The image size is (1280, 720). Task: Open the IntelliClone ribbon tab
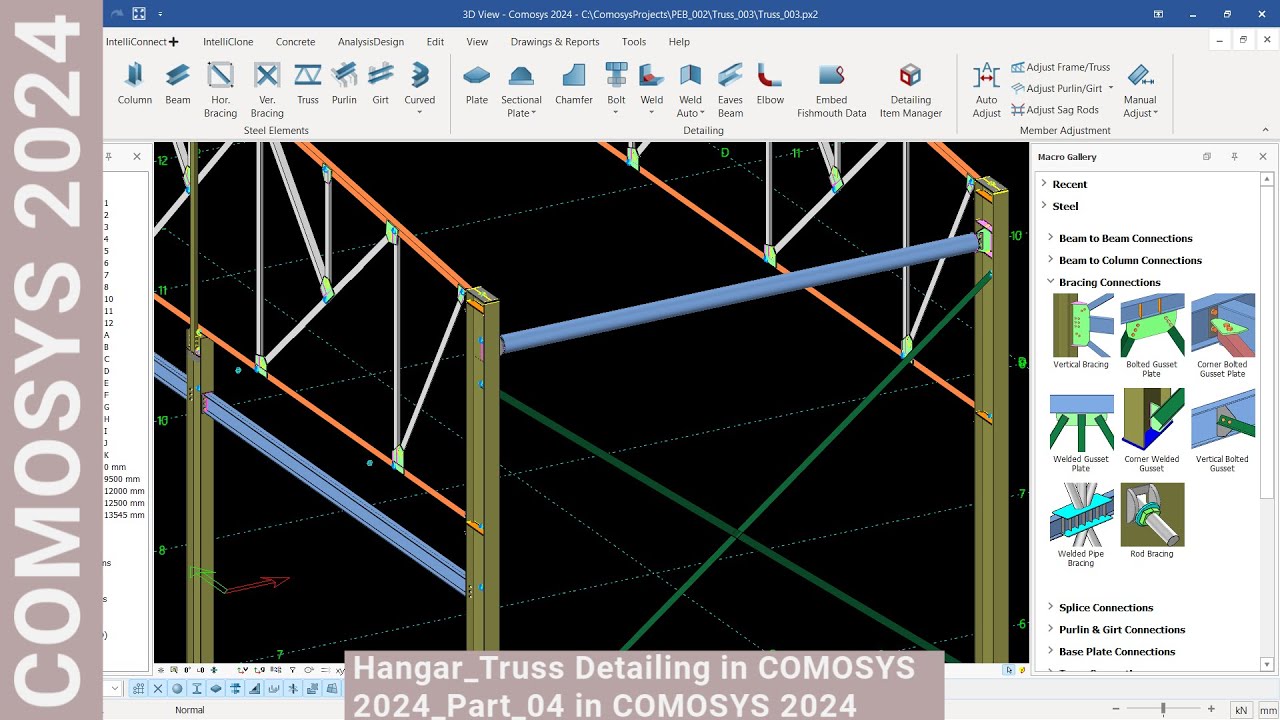coord(228,42)
